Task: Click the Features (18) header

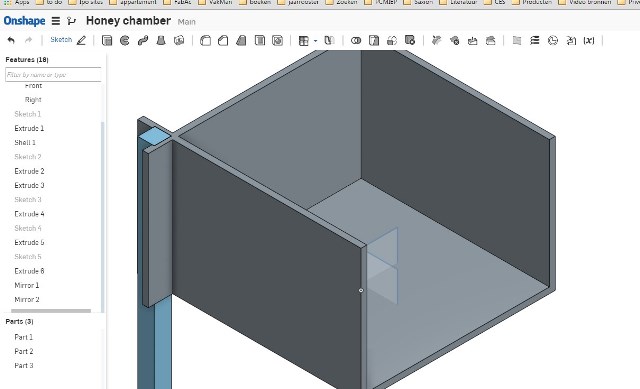Action: (x=27, y=60)
